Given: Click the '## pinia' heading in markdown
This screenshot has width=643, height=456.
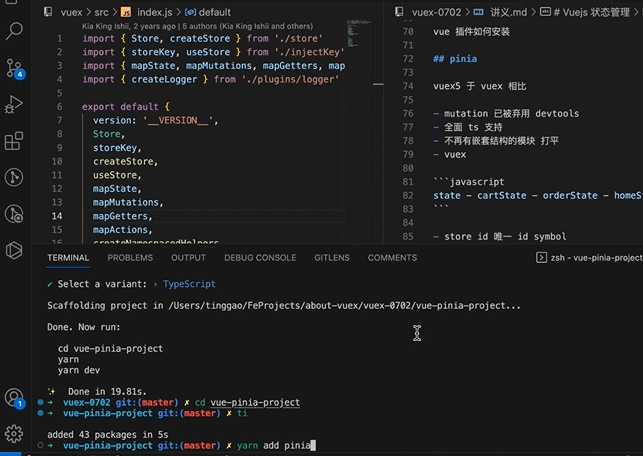Looking at the screenshot, I should click(x=455, y=59).
